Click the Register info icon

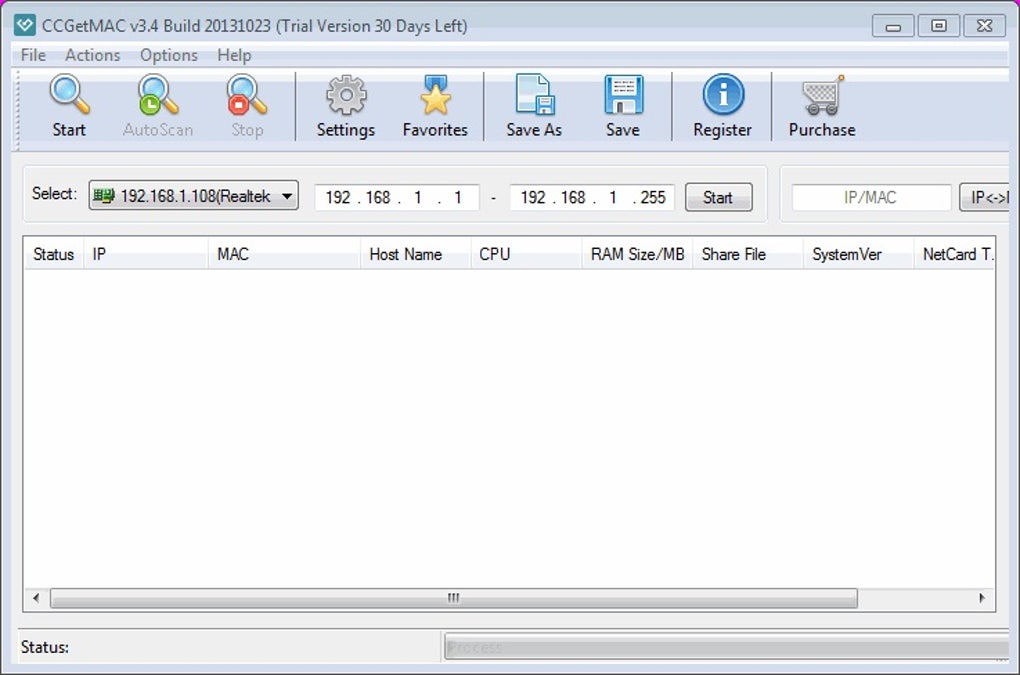pyautogui.click(x=723, y=95)
